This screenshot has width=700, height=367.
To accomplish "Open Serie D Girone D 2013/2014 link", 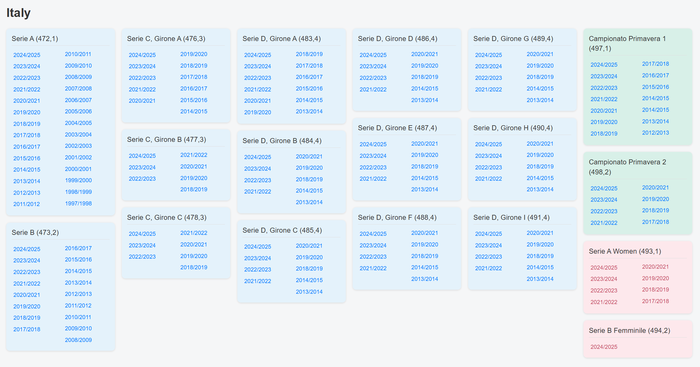I will click(x=425, y=100).
